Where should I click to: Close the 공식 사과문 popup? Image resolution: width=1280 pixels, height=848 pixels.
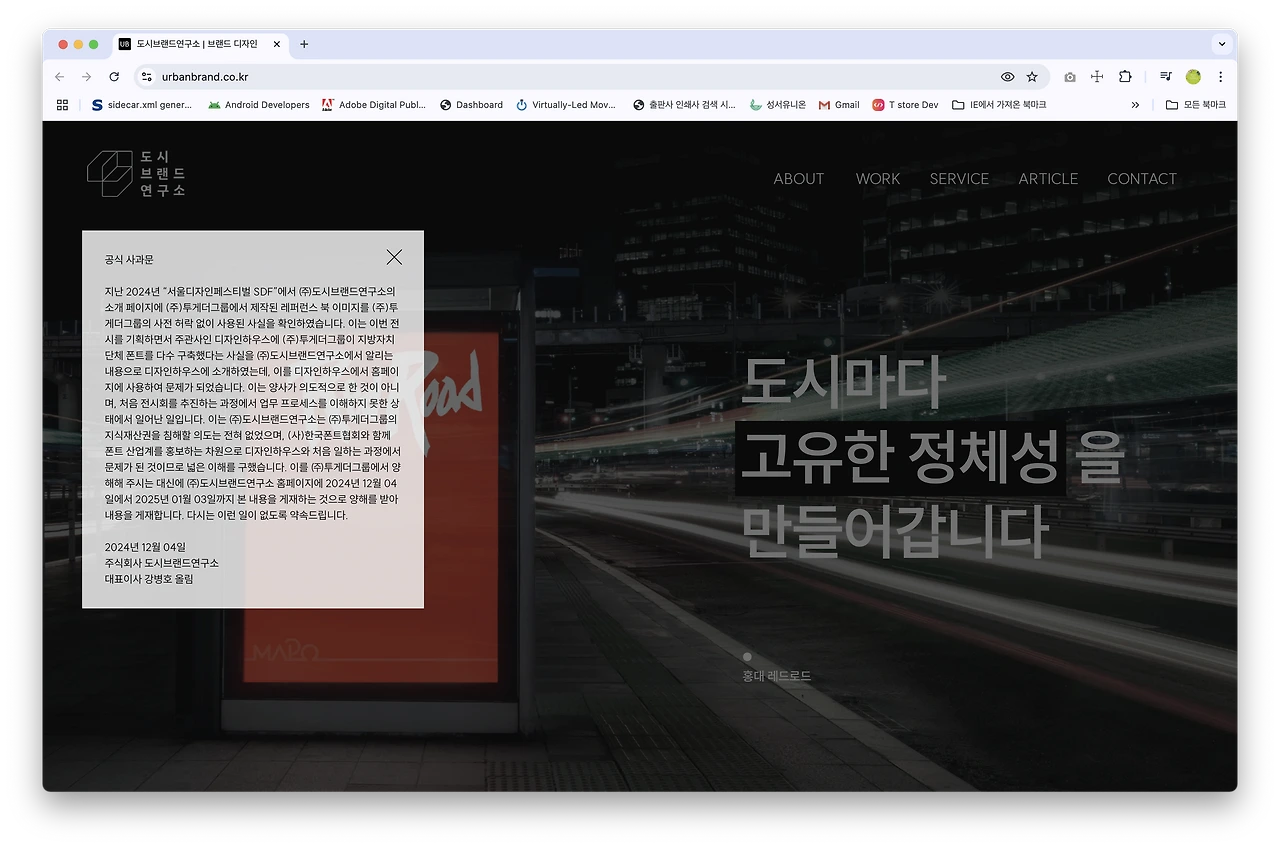pos(394,257)
